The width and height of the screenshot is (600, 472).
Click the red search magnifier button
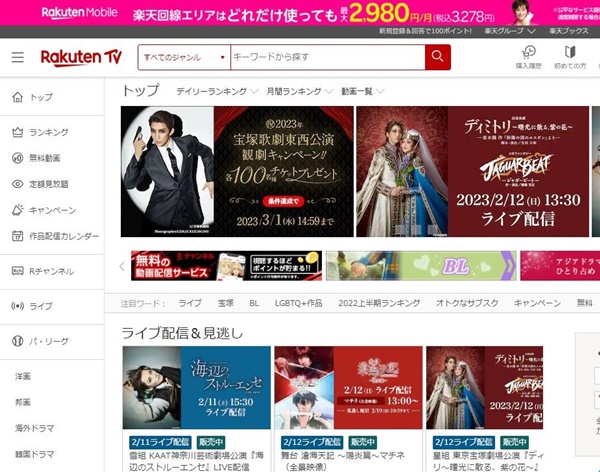coord(437,58)
